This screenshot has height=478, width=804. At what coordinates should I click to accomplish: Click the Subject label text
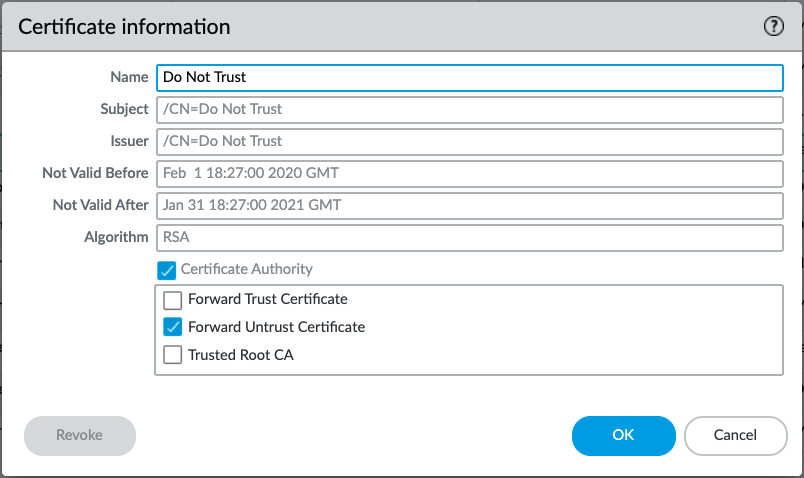point(123,109)
